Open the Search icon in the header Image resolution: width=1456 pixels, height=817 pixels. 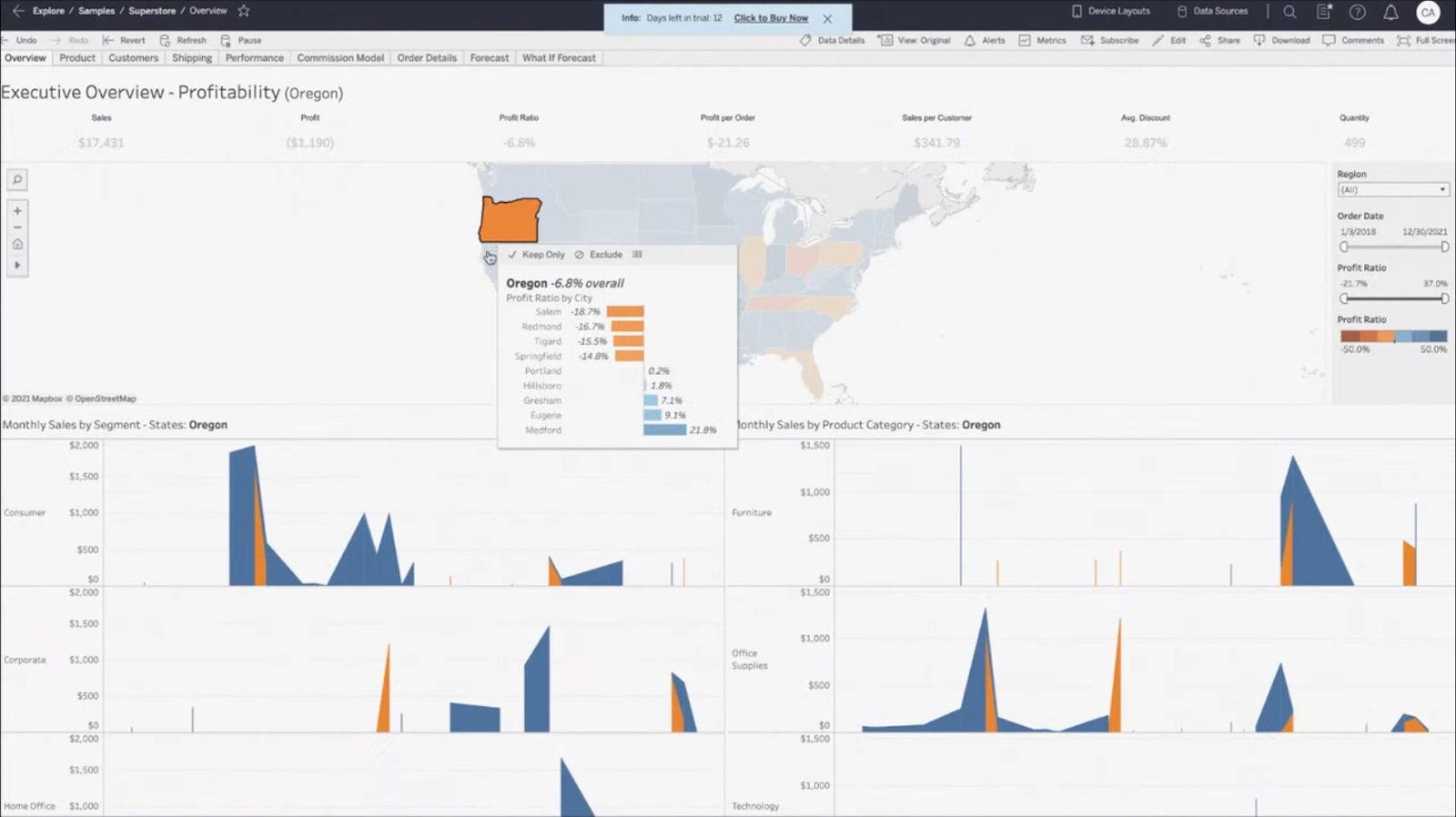1289,12
